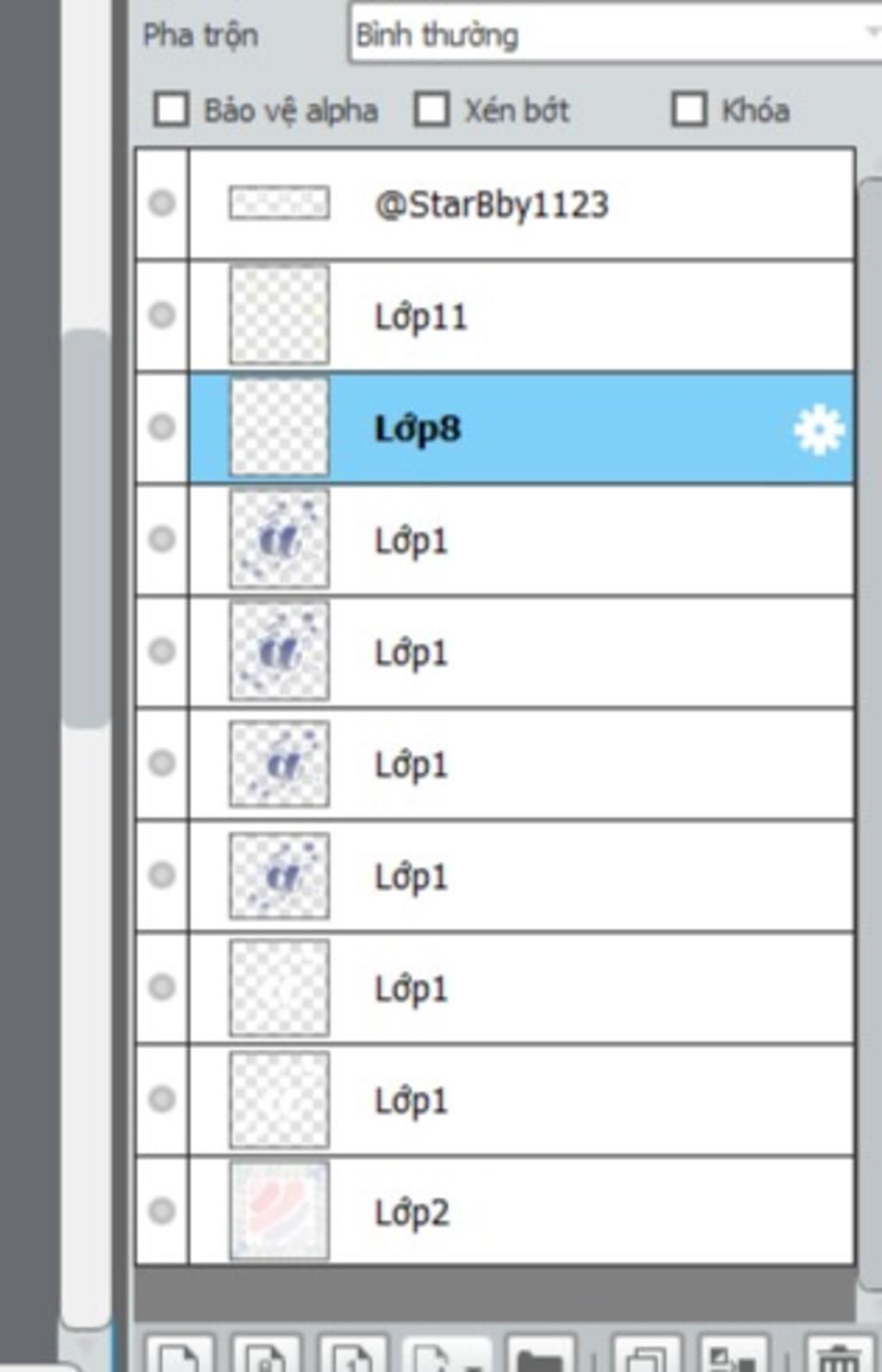The width and height of the screenshot is (882, 1372).
Task: Check the Khóa lock checkbox
Action: point(689,110)
